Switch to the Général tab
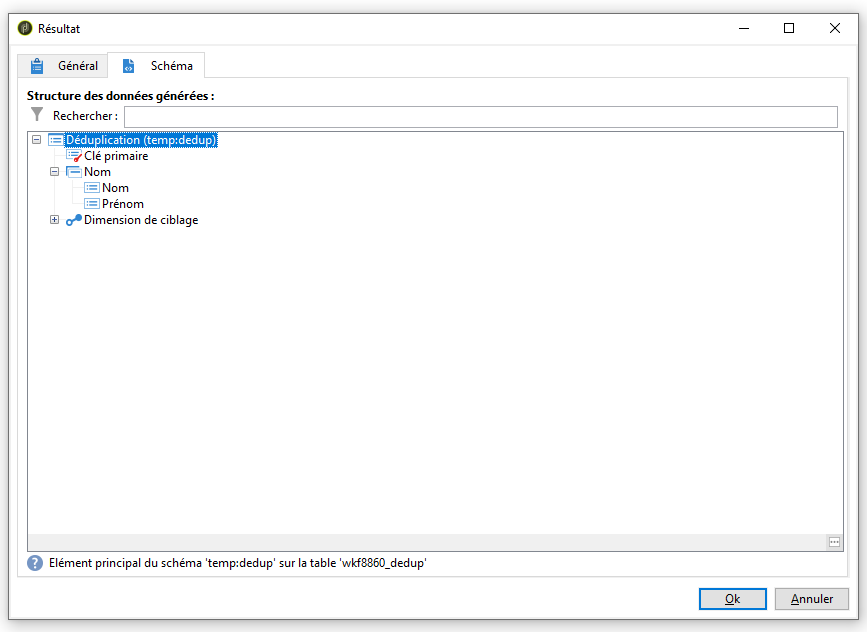The width and height of the screenshot is (867, 632). point(62,66)
